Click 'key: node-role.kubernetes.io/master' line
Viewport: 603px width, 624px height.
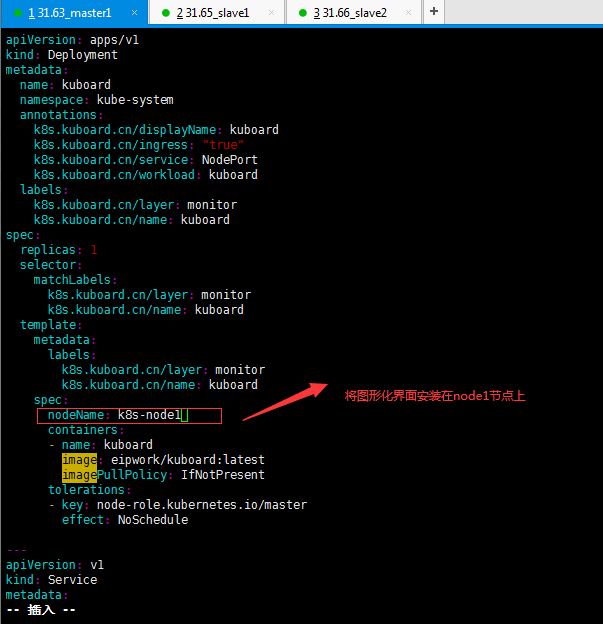pos(178,505)
